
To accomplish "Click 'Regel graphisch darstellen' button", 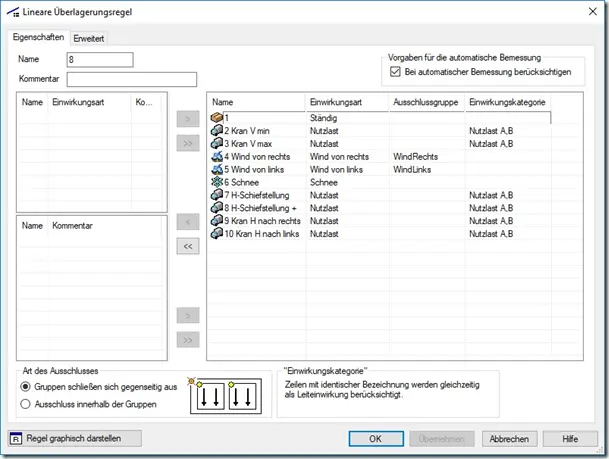I will tap(74, 438).
